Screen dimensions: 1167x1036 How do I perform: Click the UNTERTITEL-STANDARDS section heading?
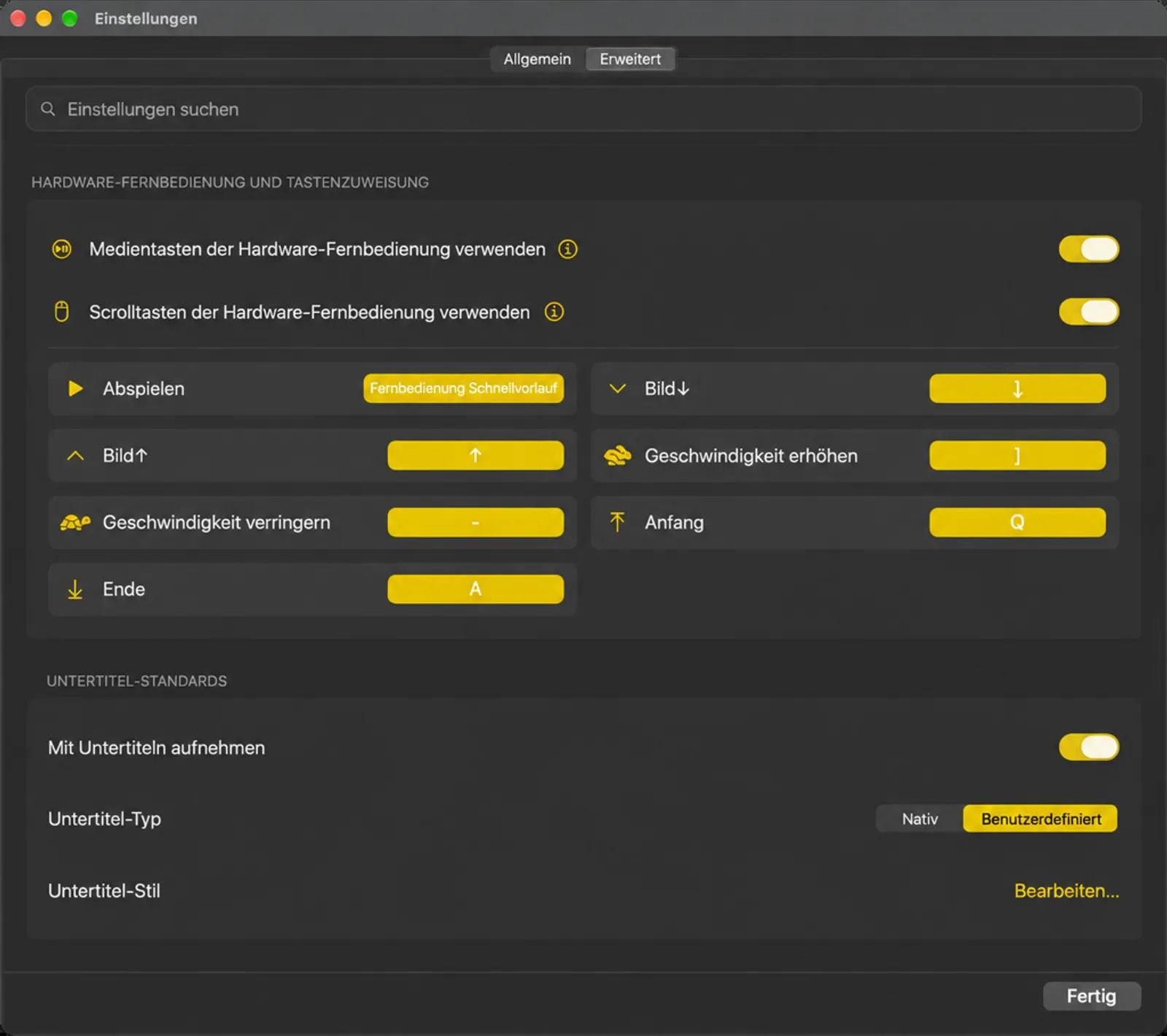point(137,681)
